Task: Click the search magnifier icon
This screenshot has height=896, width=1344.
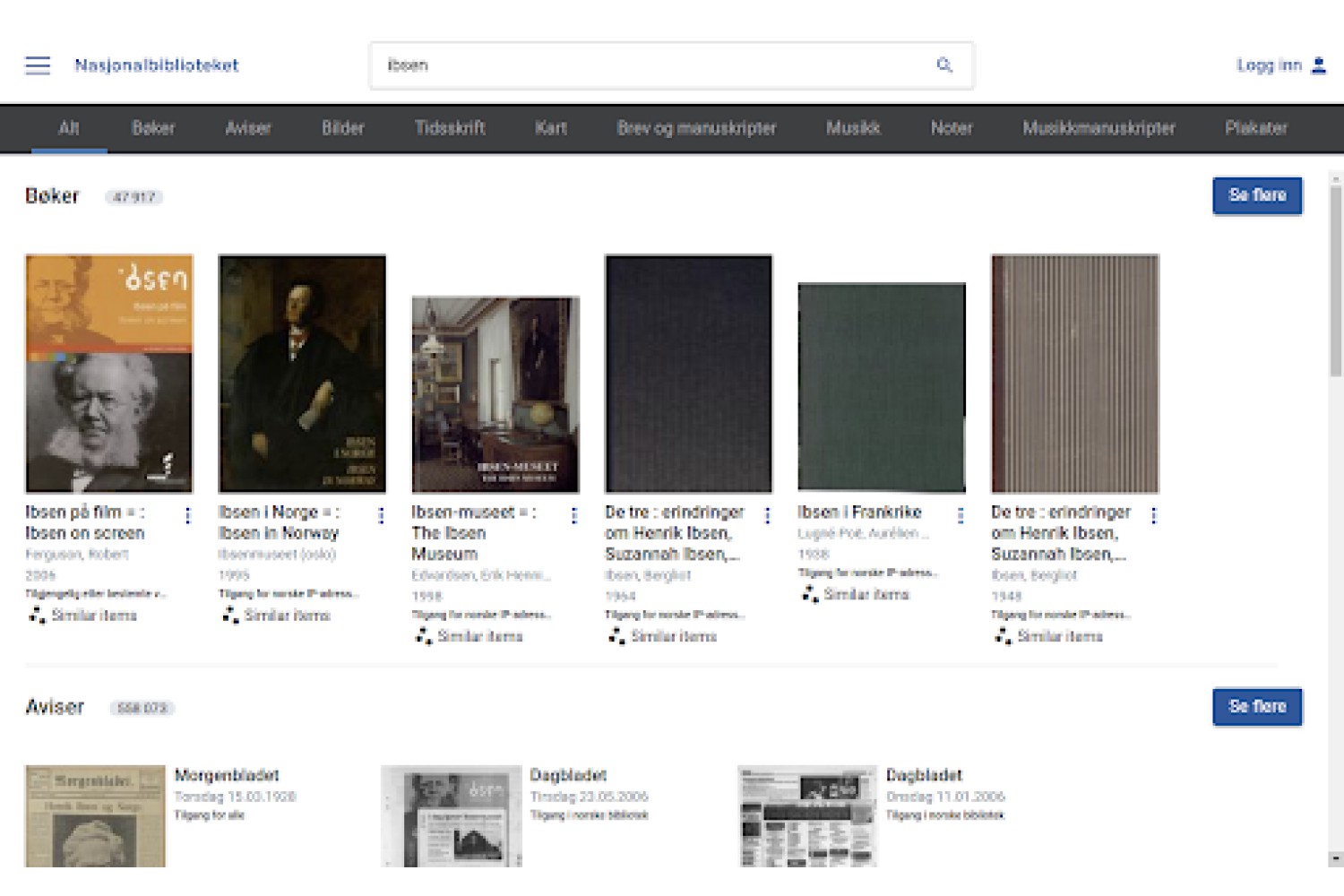Action: [x=944, y=65]
